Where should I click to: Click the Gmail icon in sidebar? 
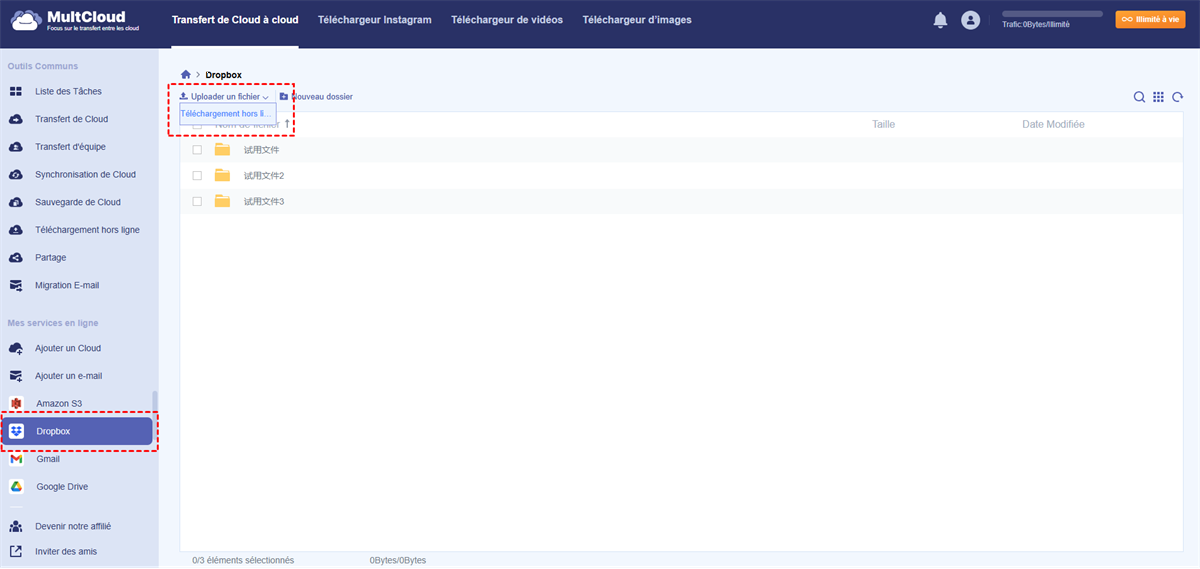[x=16, y=459]
